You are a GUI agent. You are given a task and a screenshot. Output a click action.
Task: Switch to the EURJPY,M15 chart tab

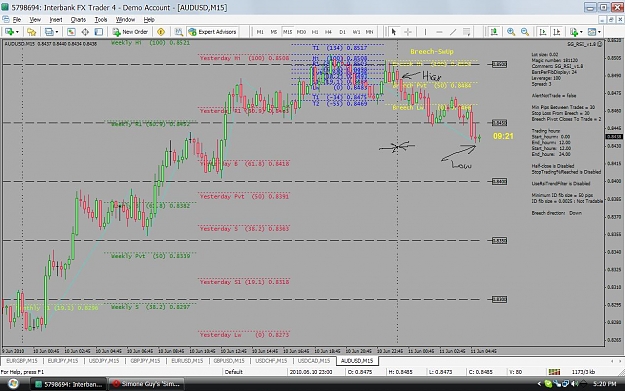click(63, 361)
